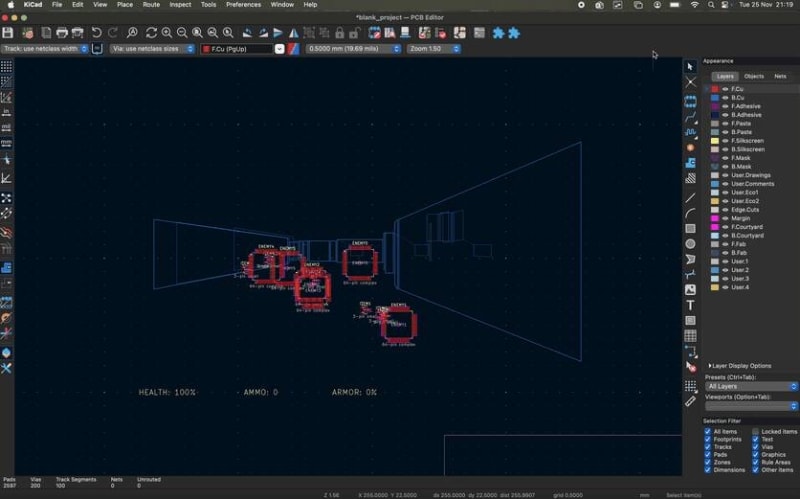Click the Refresh view icon

(x=151, y=33)
